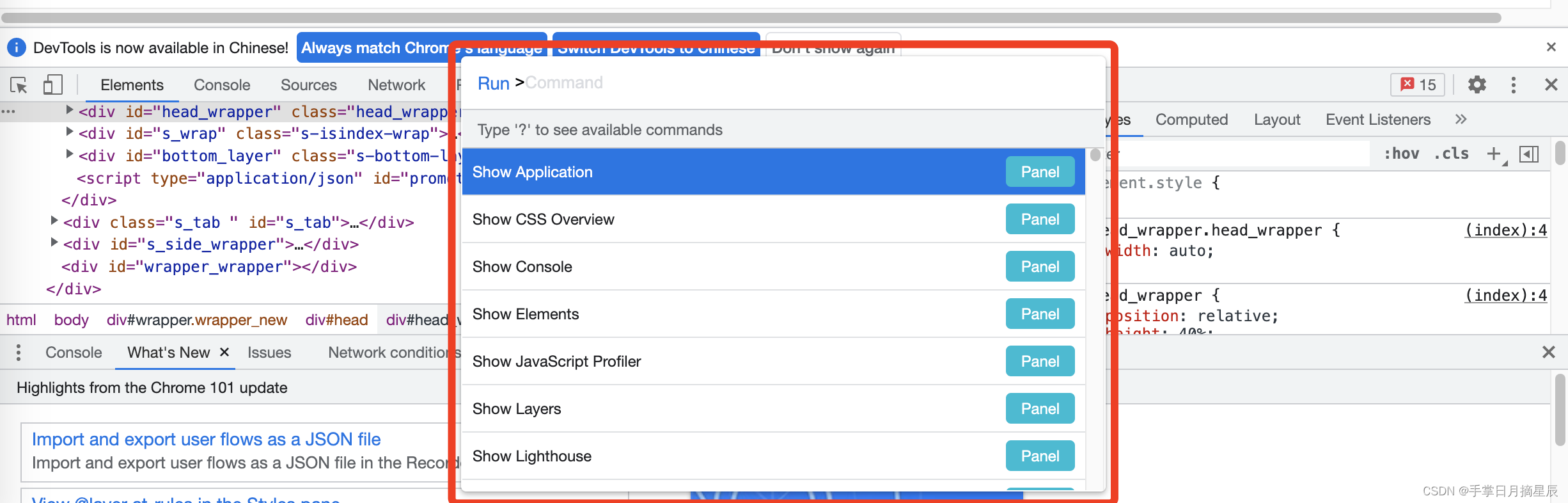This screenshot has height=503, width=1568.
Task: Expand the head_wrapper div node
Action: click(70, 110)
